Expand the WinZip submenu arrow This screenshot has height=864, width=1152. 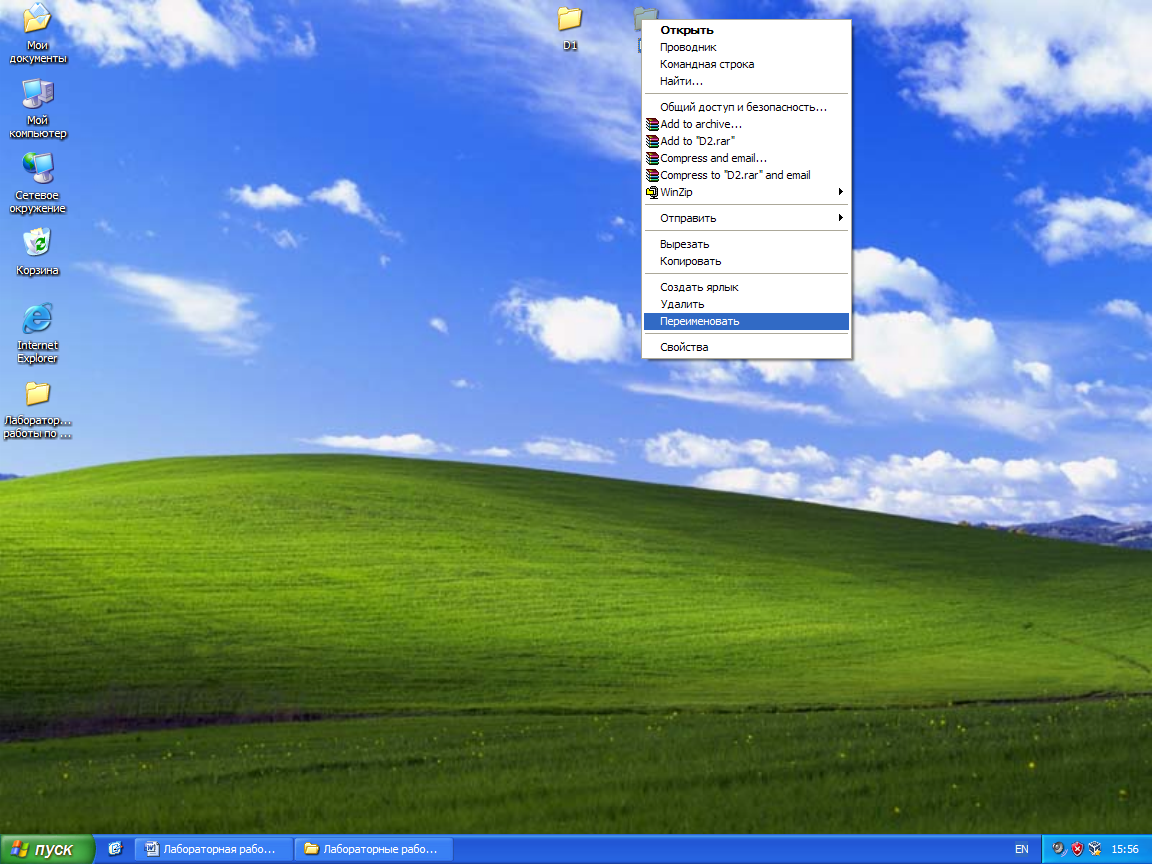tap(840, 192)
